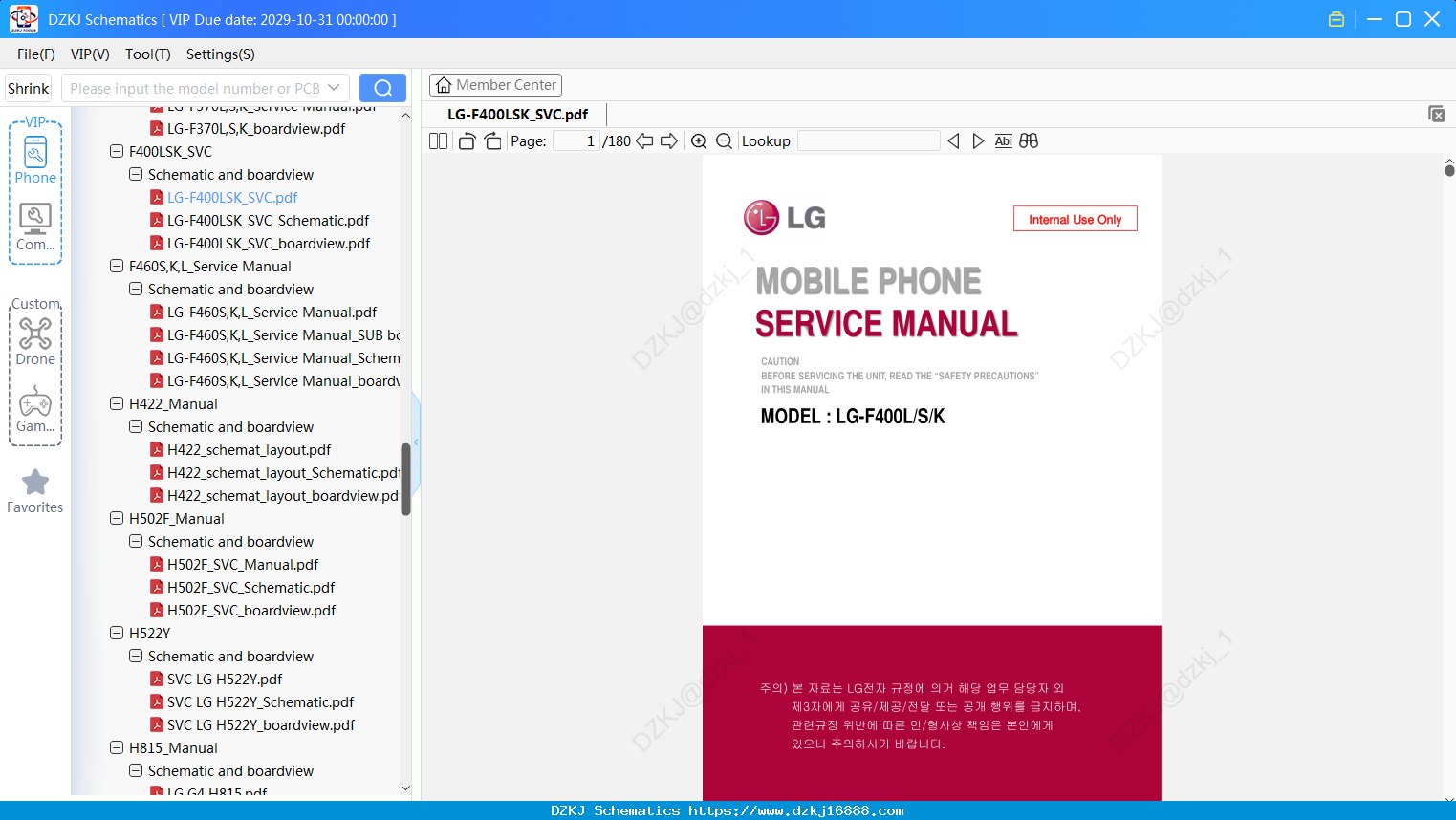The image size is (1456, 820).
Task: Click the Shrink button
Action: pyautogui.click(x=29, y=88)
